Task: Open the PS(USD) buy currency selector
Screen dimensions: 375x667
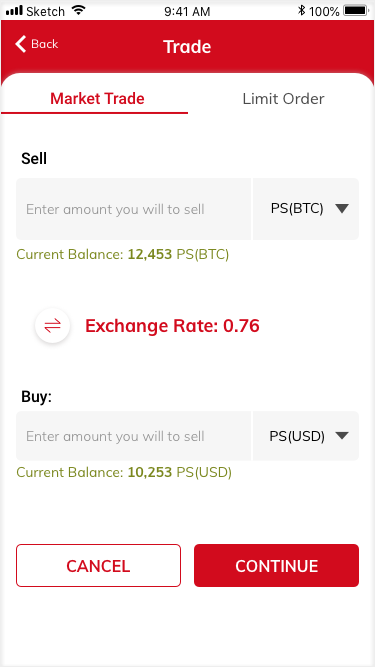Action: pyautogui.click(x=306, y=436)
